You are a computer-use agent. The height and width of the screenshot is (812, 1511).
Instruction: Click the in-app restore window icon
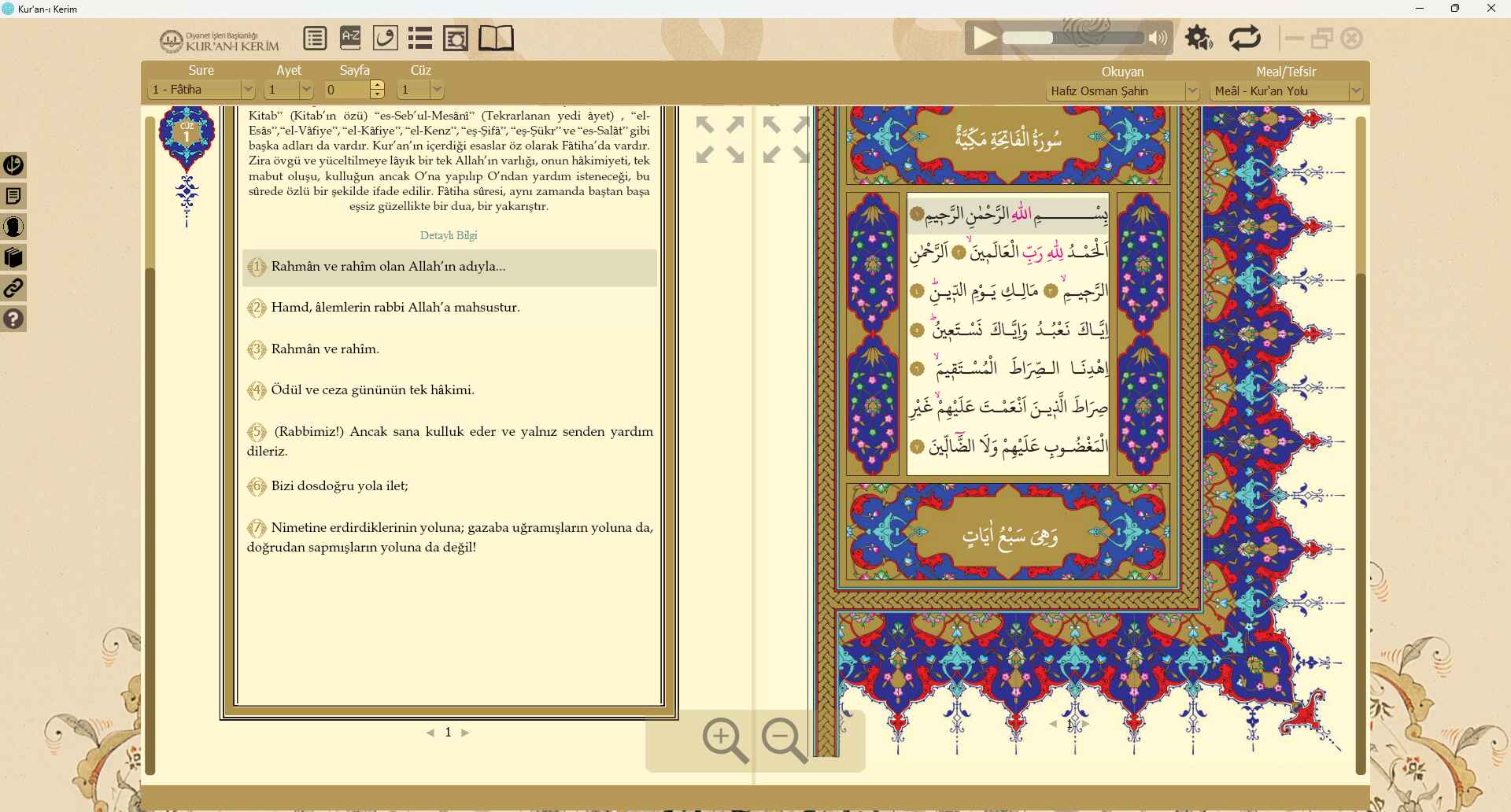1323,38
